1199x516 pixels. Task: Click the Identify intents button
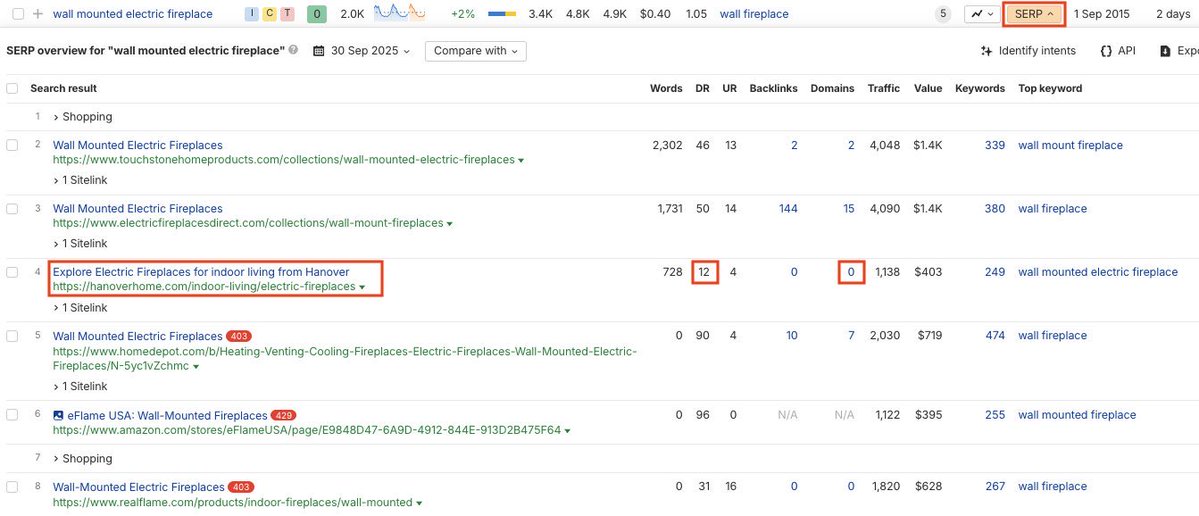[1028, 50]
